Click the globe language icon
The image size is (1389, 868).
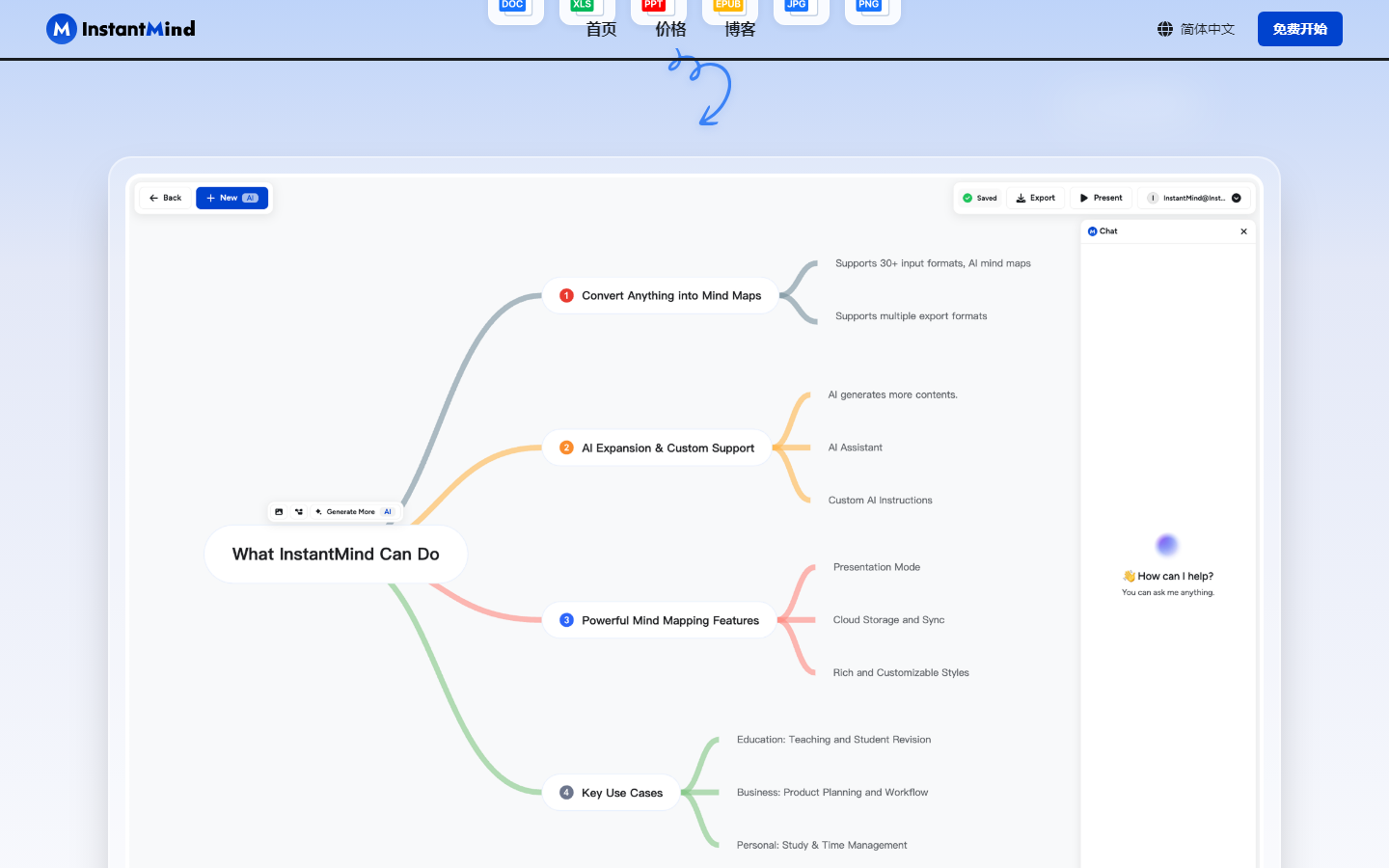click(x=1165, y=29)
